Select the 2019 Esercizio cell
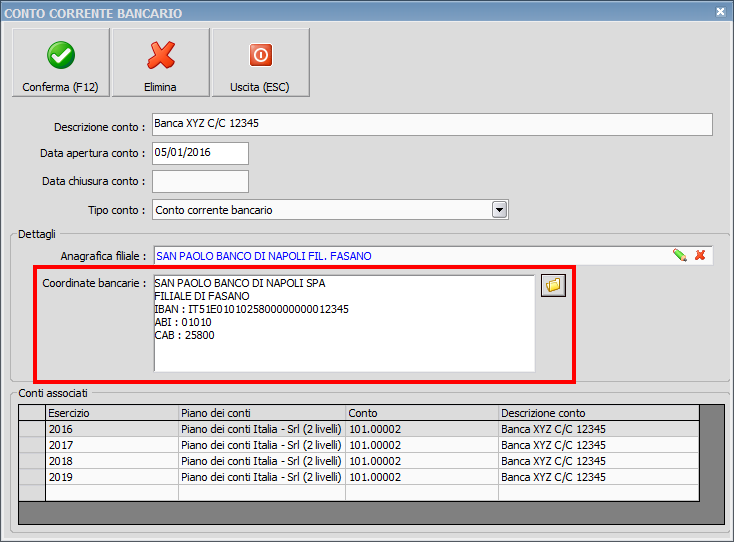734x542 pixels. click(x=112, y=477)
